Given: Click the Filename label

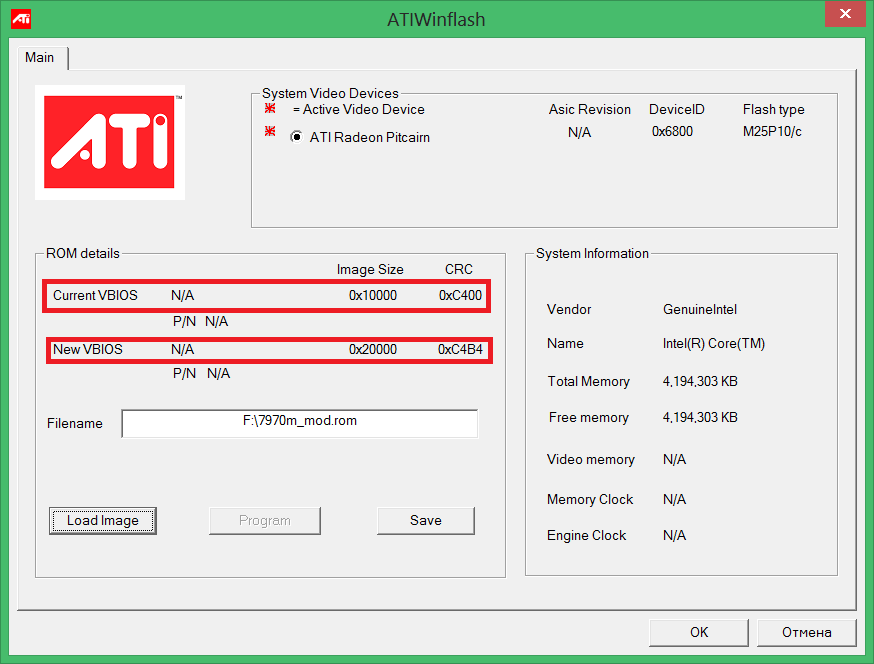Looking at the screenshot, I should [75, 424].
